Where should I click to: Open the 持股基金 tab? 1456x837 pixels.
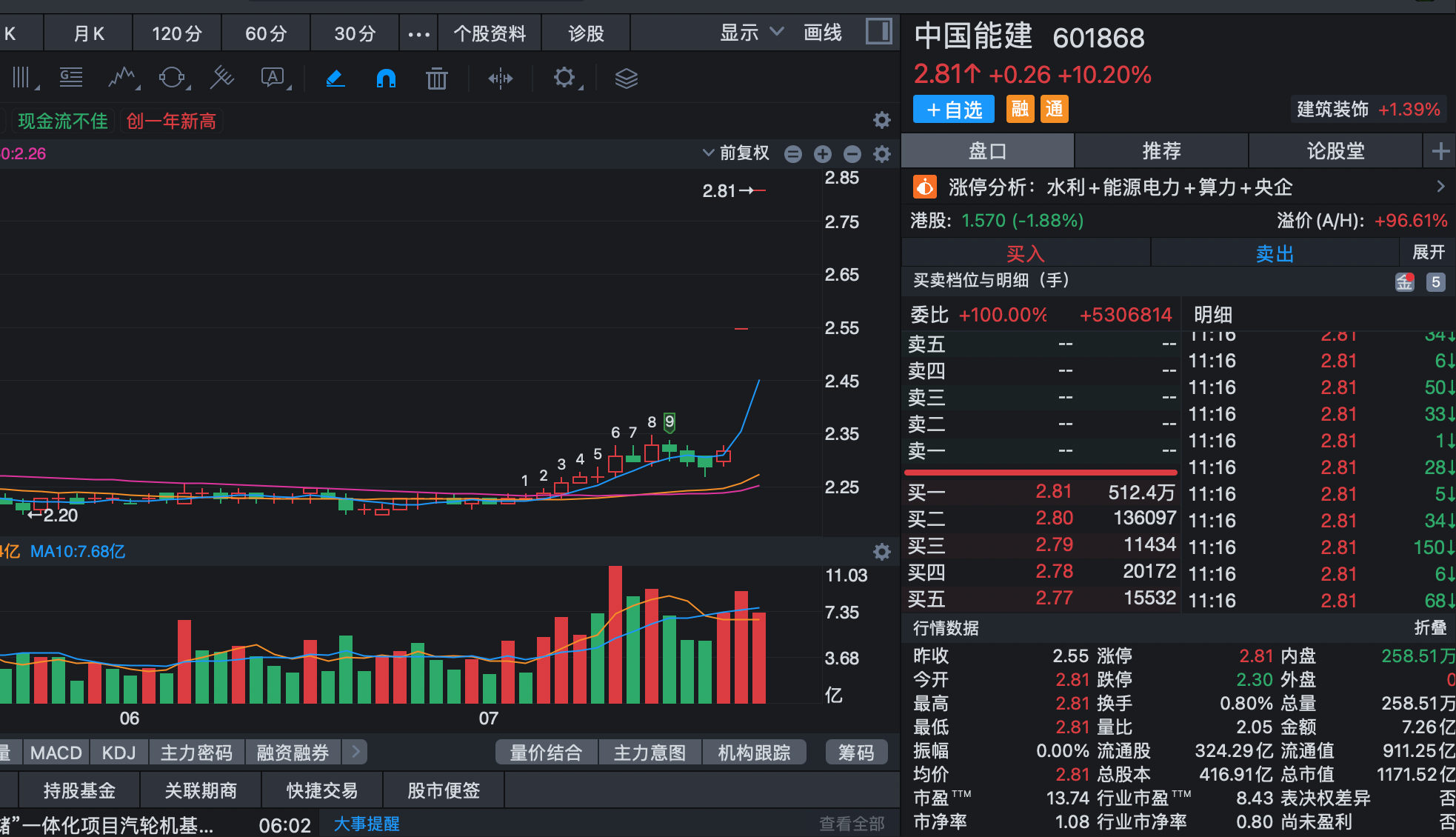click(79, 790)
